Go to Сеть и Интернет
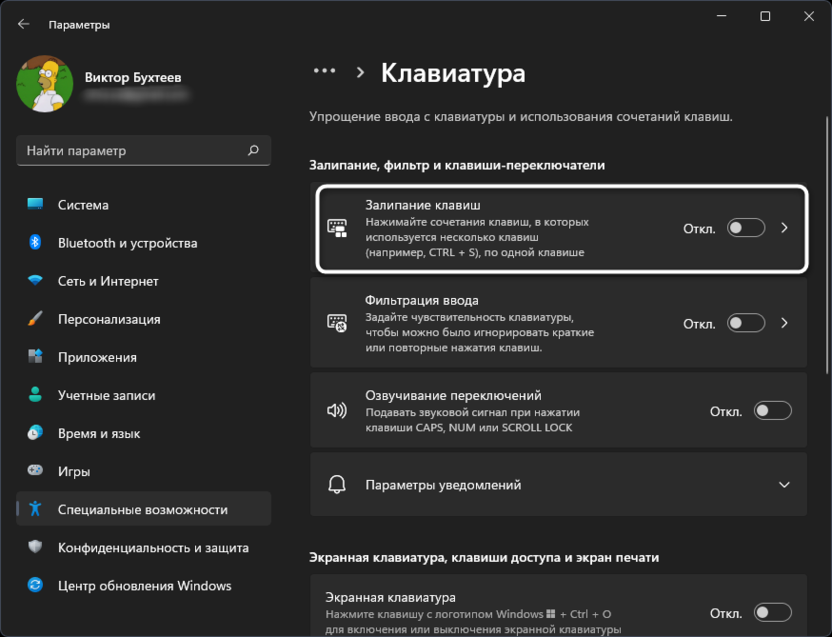Screen dimensions: 832x637 coord(144,281)
